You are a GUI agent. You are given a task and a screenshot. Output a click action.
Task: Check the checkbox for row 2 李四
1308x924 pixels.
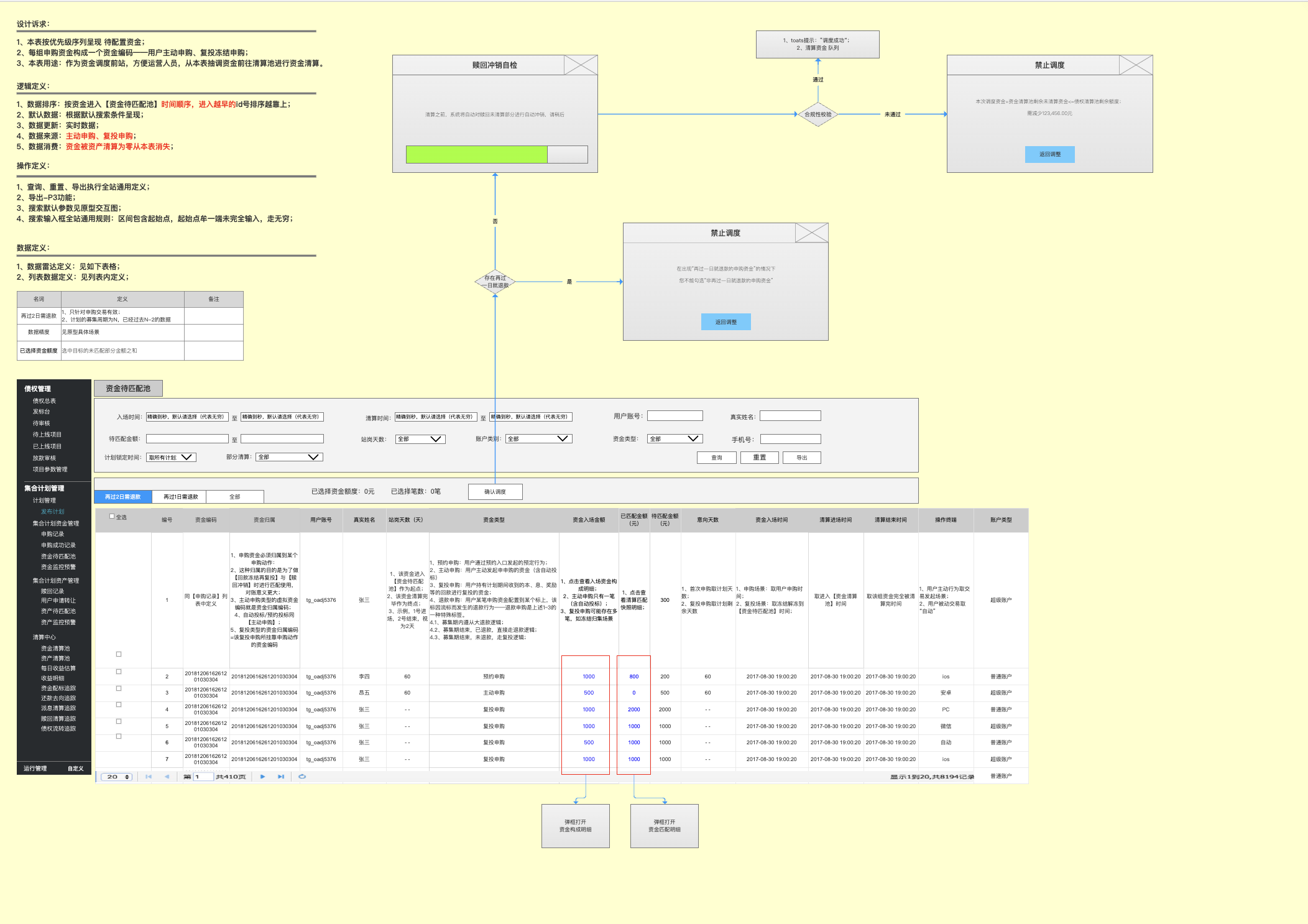[x=119, y=672]
